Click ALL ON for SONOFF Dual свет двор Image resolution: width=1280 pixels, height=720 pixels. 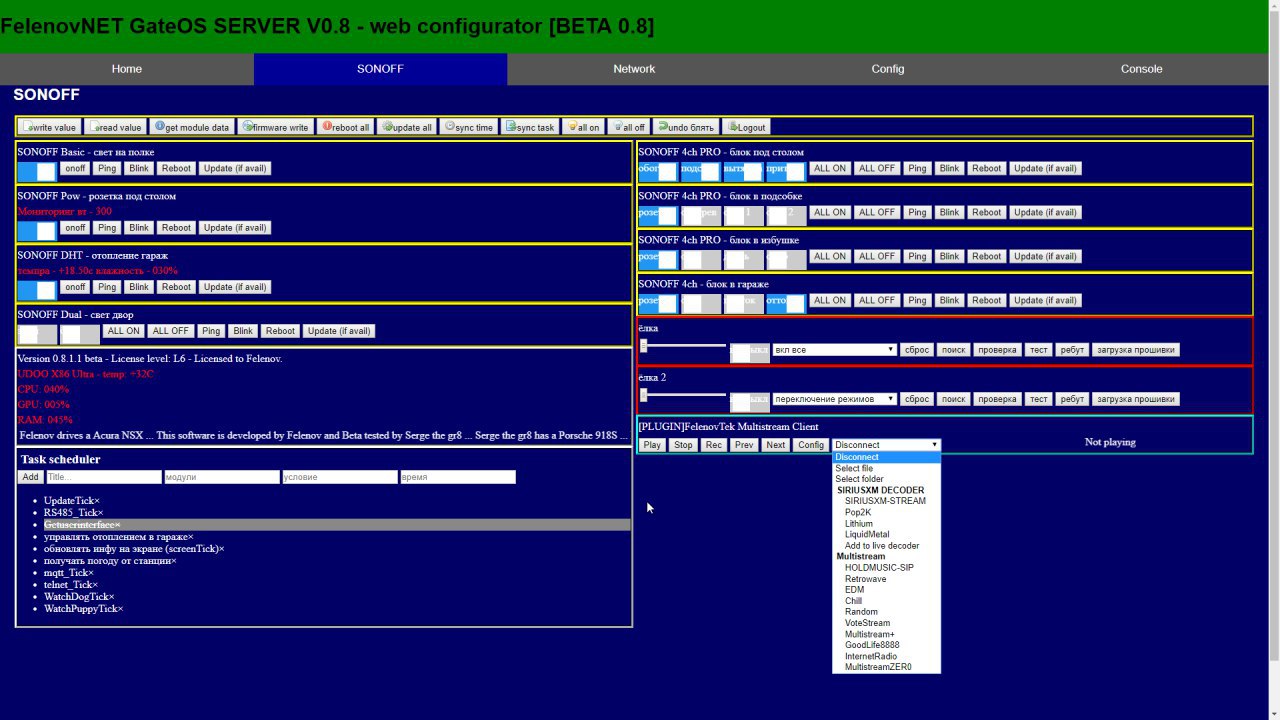pyautogui.click(x=124, y=331)
